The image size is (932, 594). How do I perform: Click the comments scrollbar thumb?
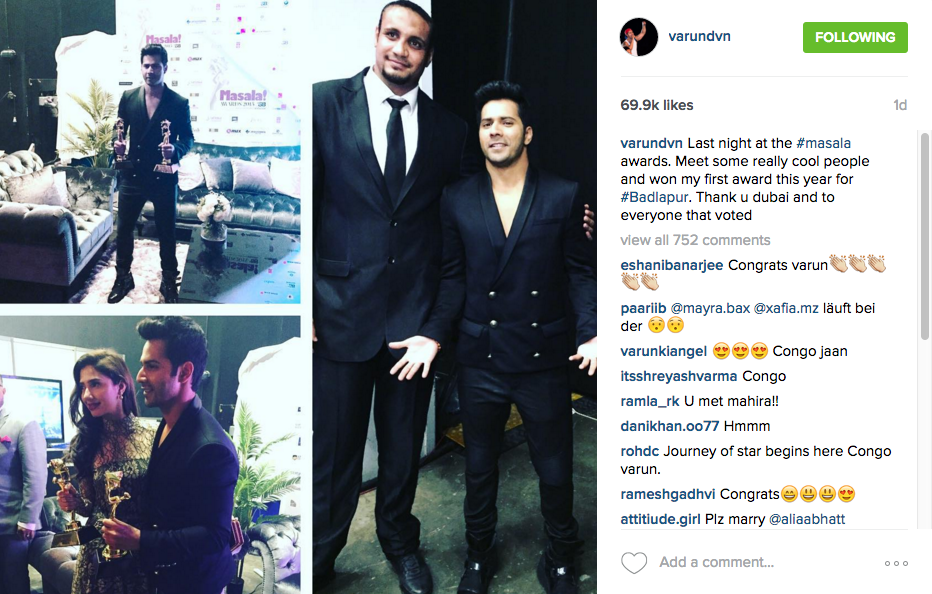pos(924,237)
